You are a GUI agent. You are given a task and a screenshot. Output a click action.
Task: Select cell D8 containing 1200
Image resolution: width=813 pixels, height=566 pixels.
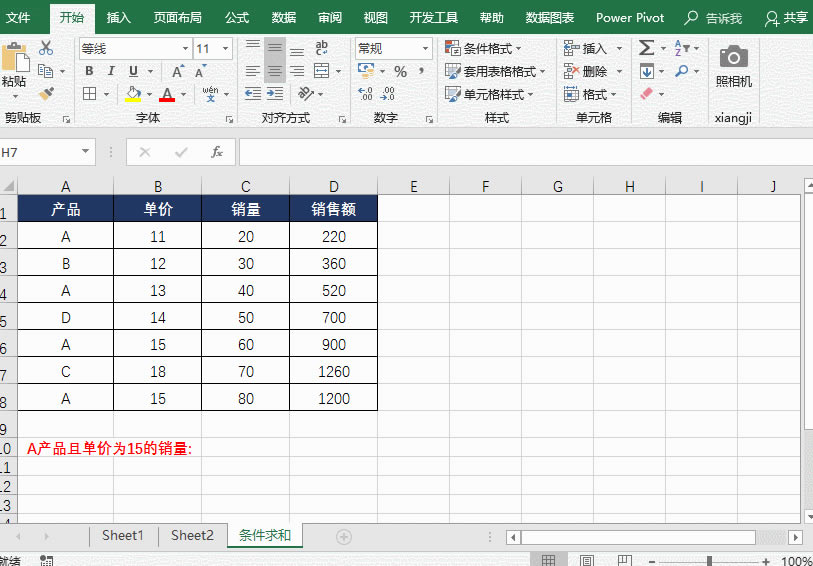(333, 398)
